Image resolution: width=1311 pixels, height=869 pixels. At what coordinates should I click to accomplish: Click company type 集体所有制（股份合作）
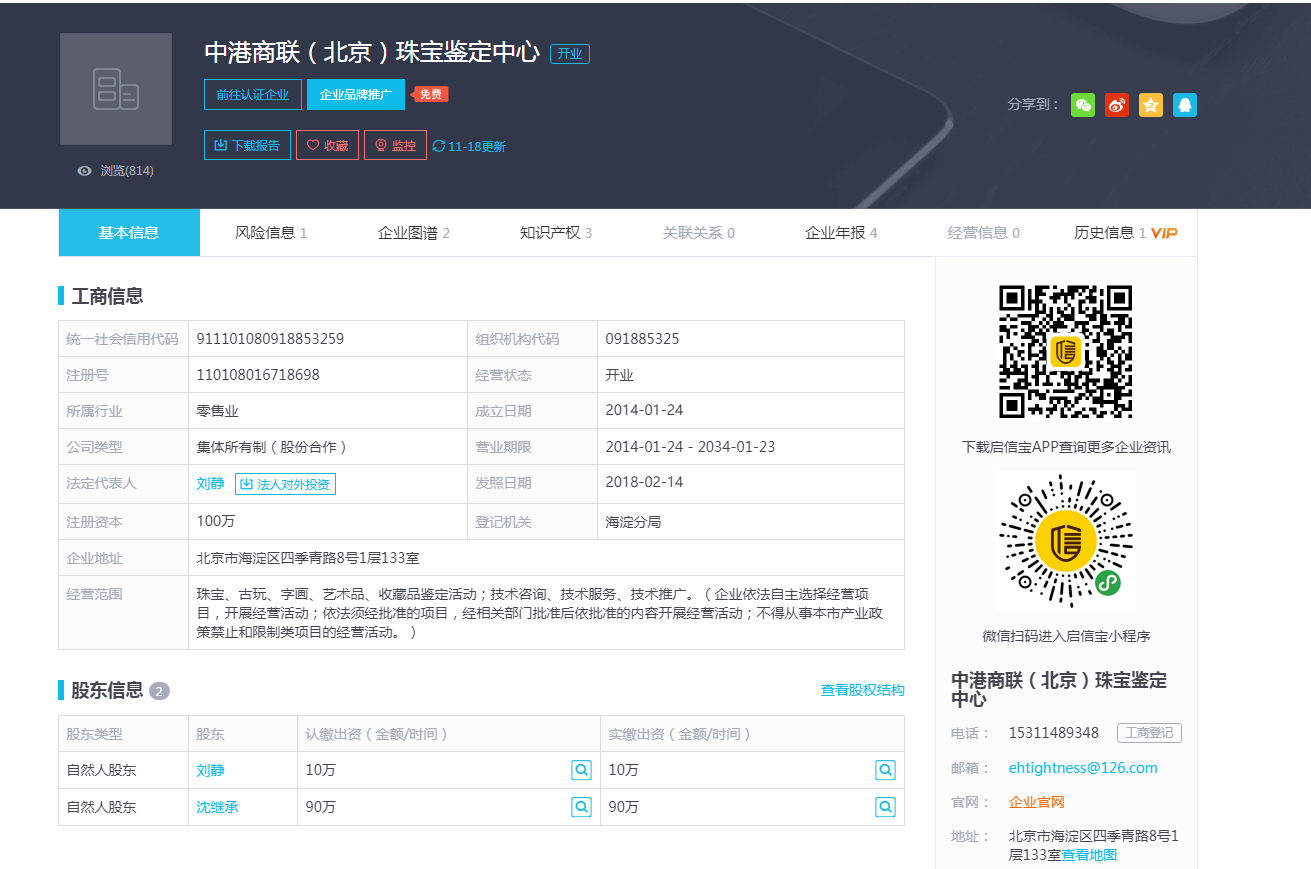[x=271, y=447]
